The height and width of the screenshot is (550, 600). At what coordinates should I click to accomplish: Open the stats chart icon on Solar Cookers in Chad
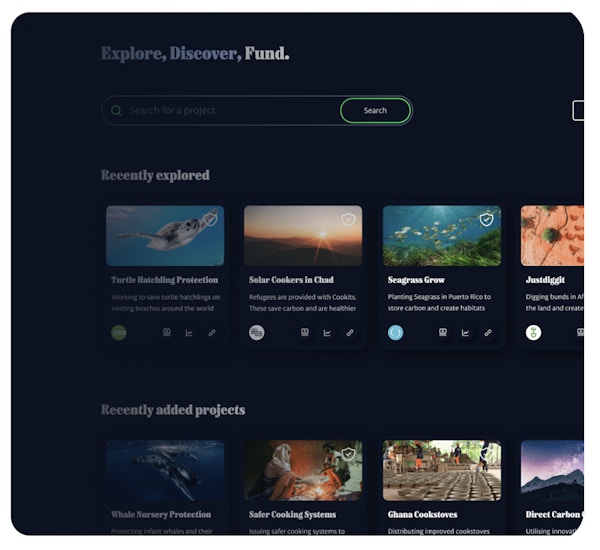tap(327, 333)
